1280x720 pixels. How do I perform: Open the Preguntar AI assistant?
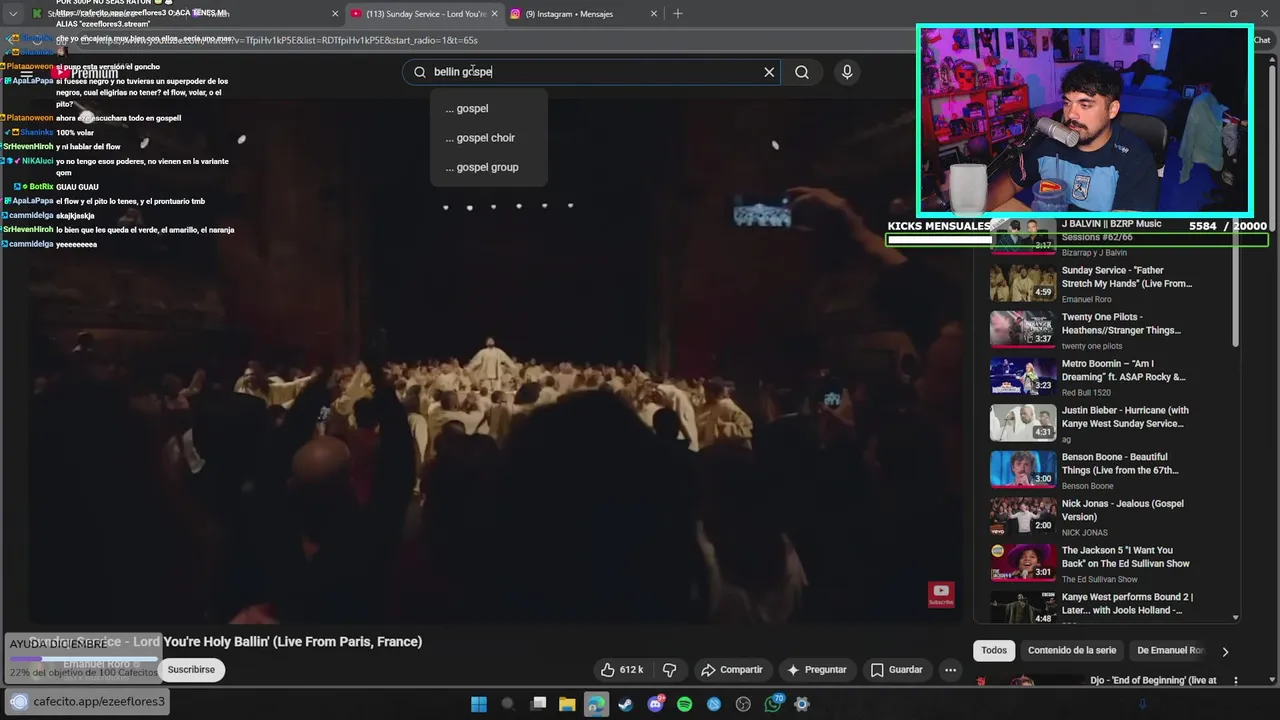click(x=817, y=670)
